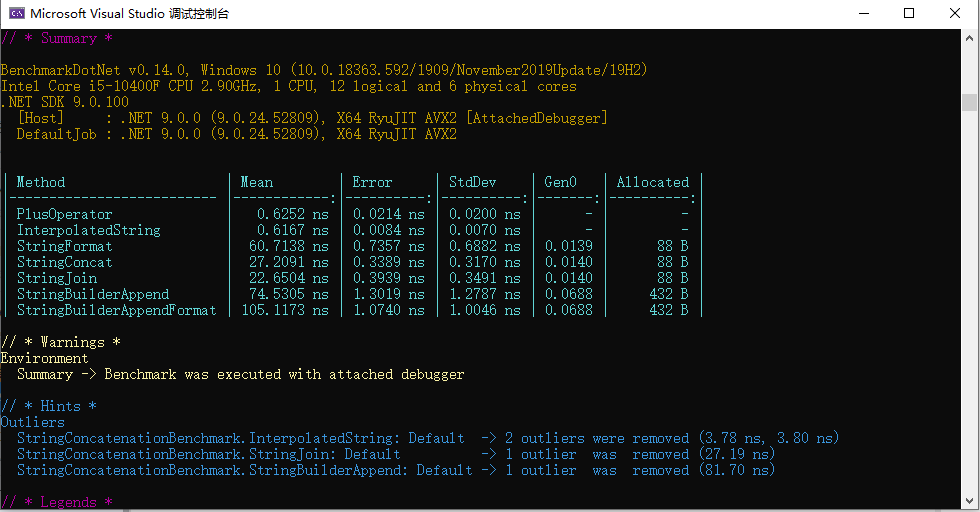Click mean value 0.6167 ns

pyautogui.click(x=292, y=230)
